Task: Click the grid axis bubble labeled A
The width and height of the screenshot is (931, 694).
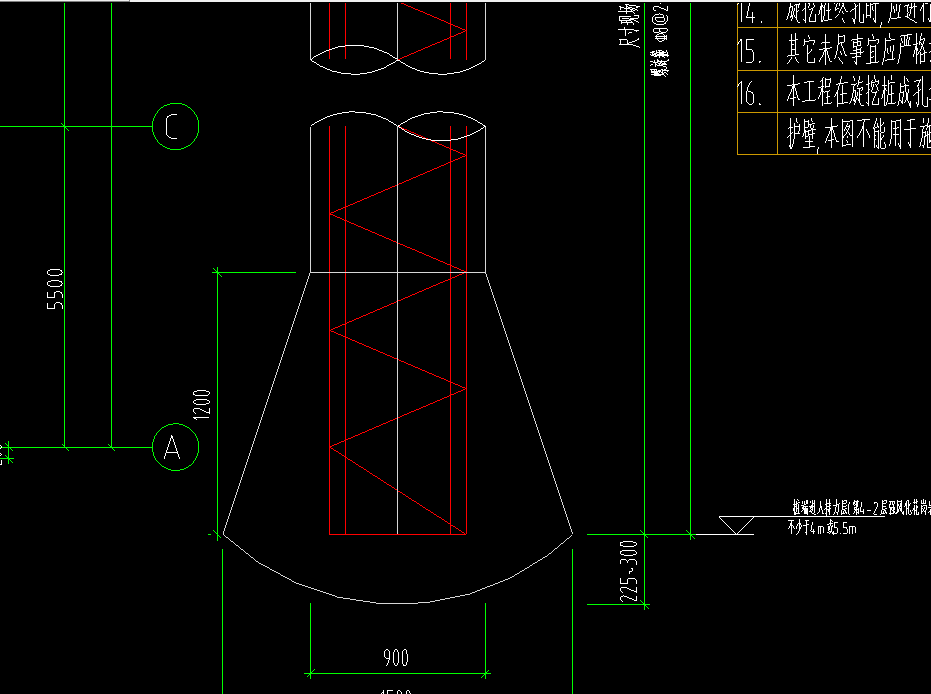Action: pos(175,447)
